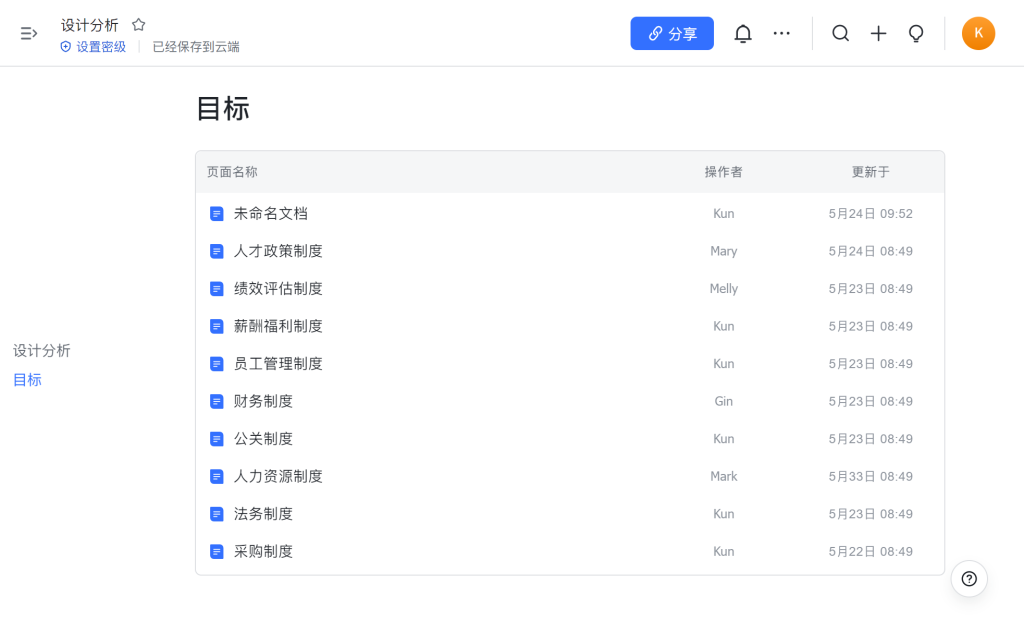Open the notifications bell
Screen dimensions: 1024x633
743,33
